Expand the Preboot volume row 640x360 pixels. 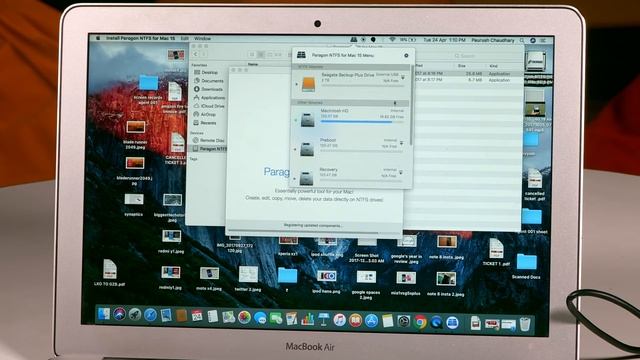tap(295, 149)
